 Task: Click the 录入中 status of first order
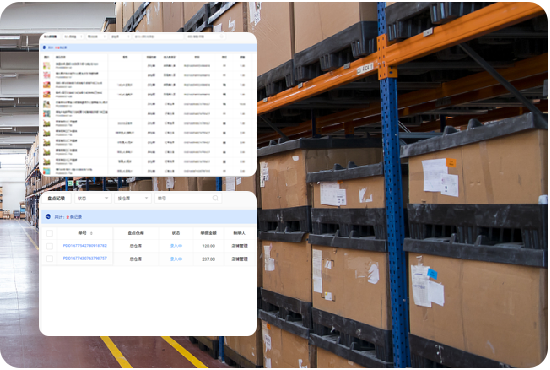pos(176,246)
